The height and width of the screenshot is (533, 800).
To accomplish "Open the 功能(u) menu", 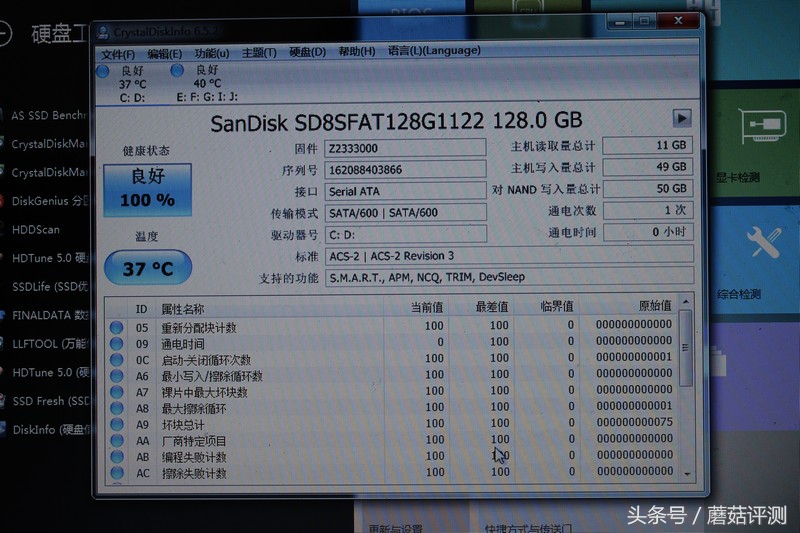I will click(212, 54).
